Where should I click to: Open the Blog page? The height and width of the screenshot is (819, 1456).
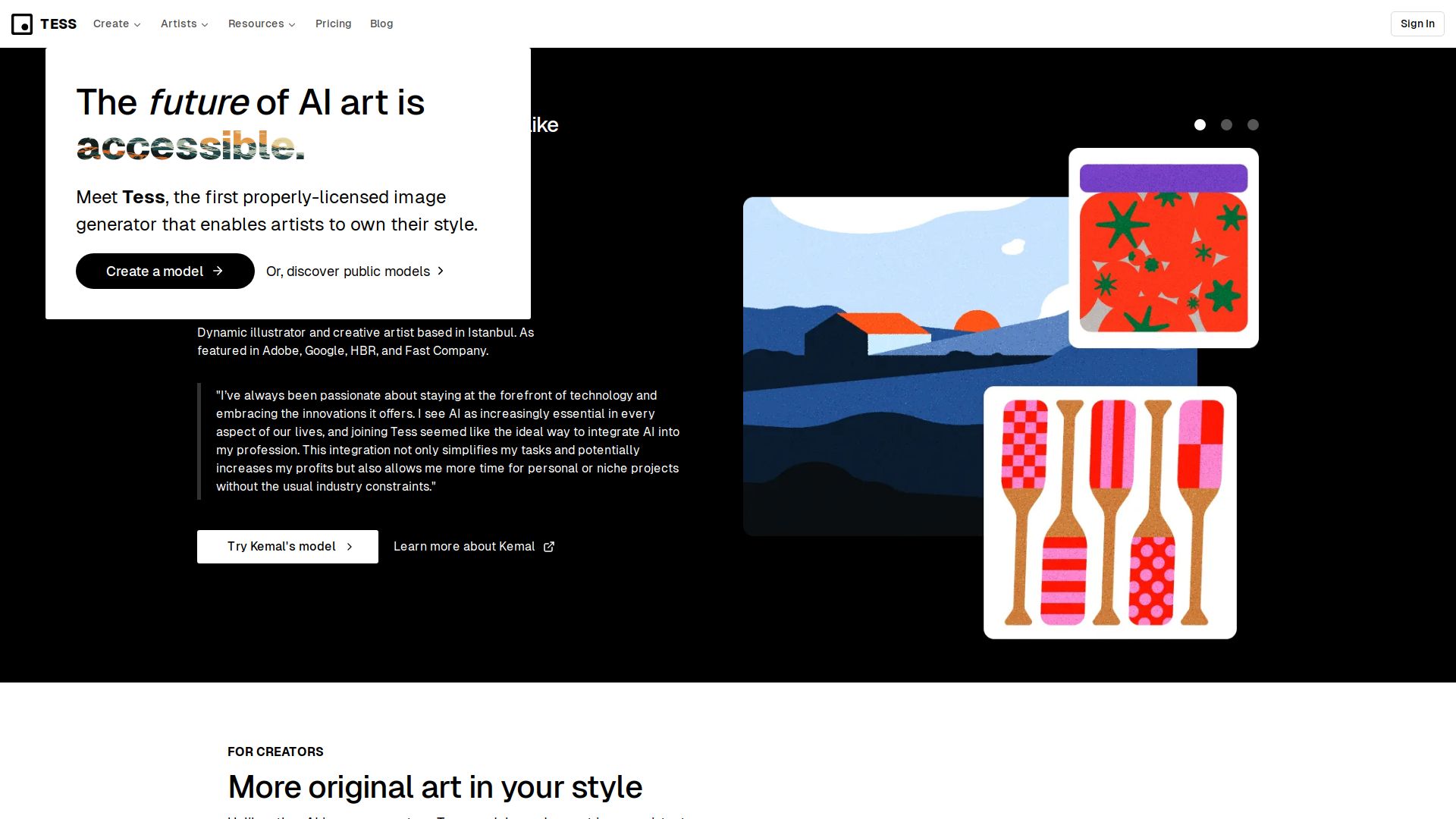pyautogui.click(x=381, y=24)
